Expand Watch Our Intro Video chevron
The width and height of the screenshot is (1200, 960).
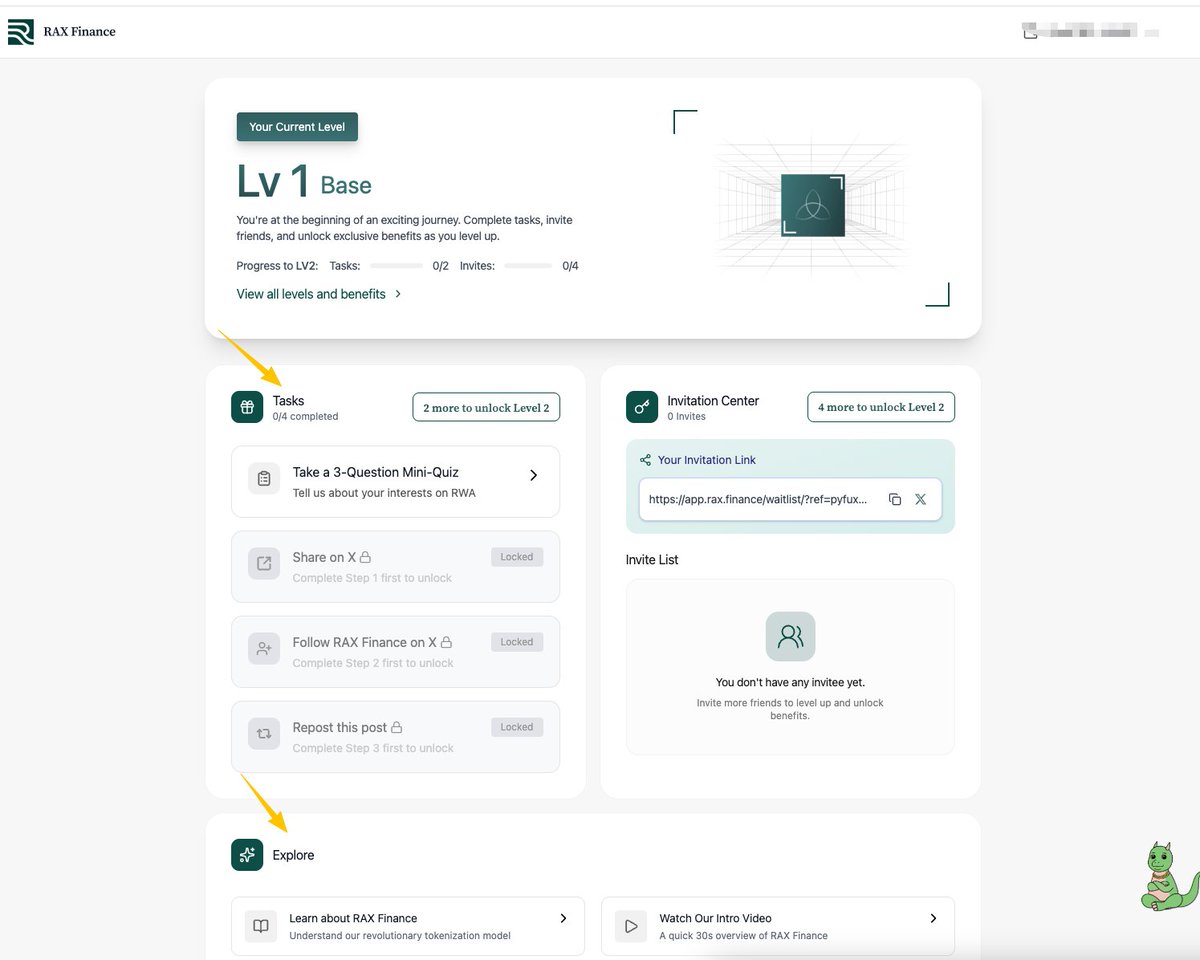pyautogui.click(x=933, y=918)
